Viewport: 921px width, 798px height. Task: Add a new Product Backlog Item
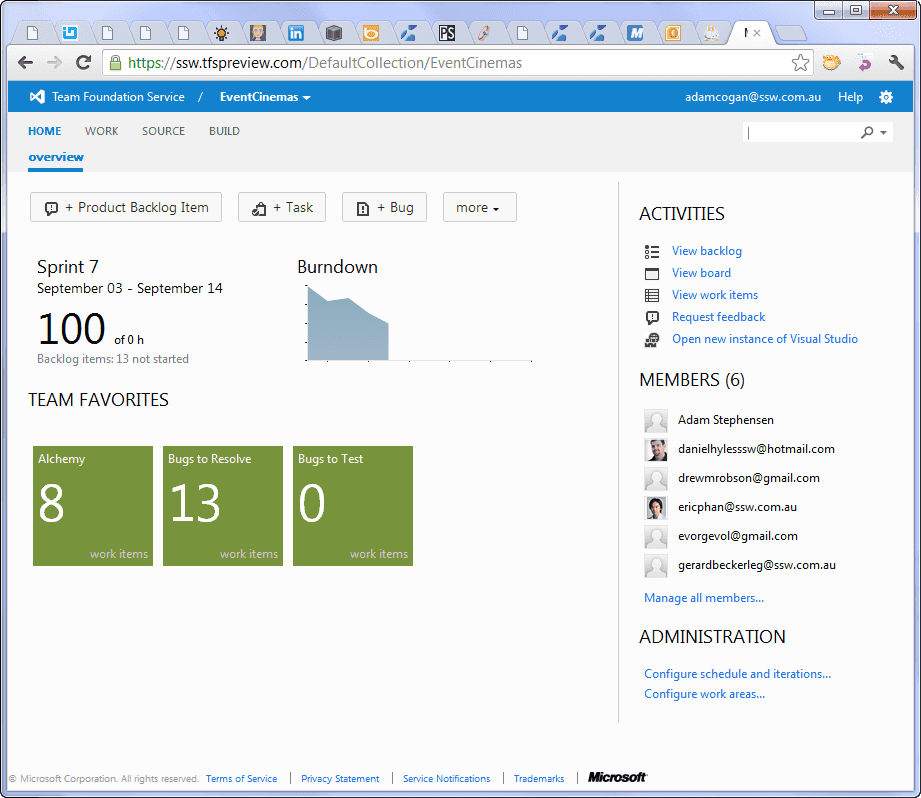126,208
